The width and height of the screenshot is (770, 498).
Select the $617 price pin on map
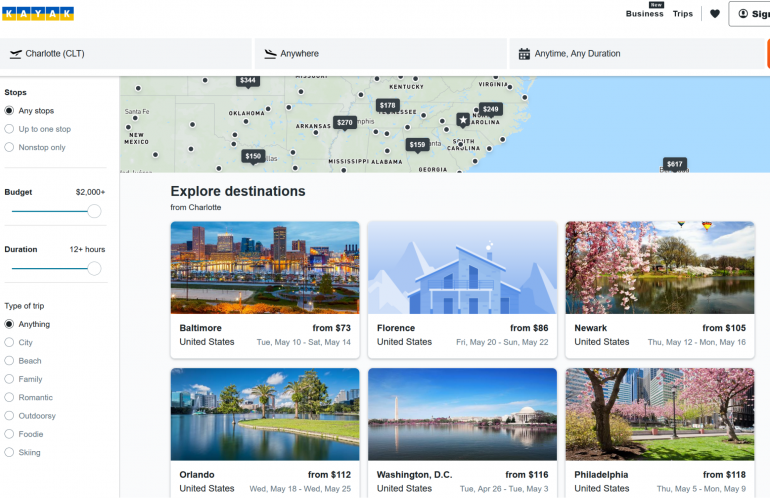coord(674,164)
